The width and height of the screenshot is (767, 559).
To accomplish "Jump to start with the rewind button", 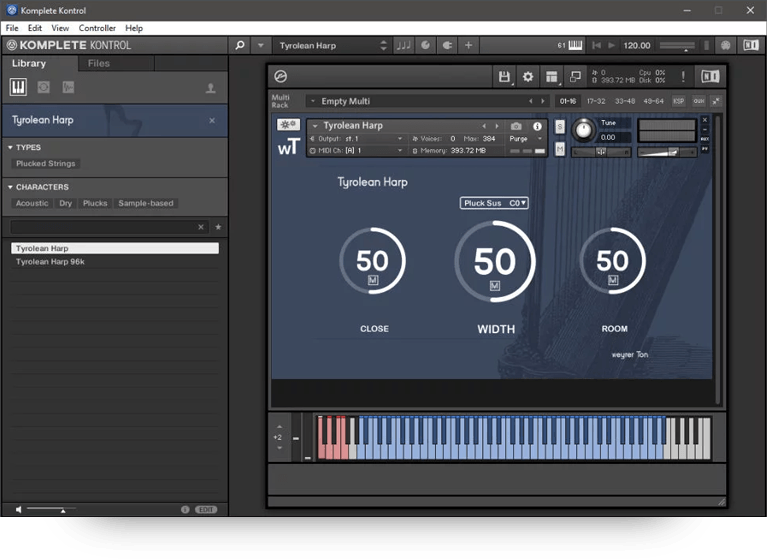I will pos(596,45).
